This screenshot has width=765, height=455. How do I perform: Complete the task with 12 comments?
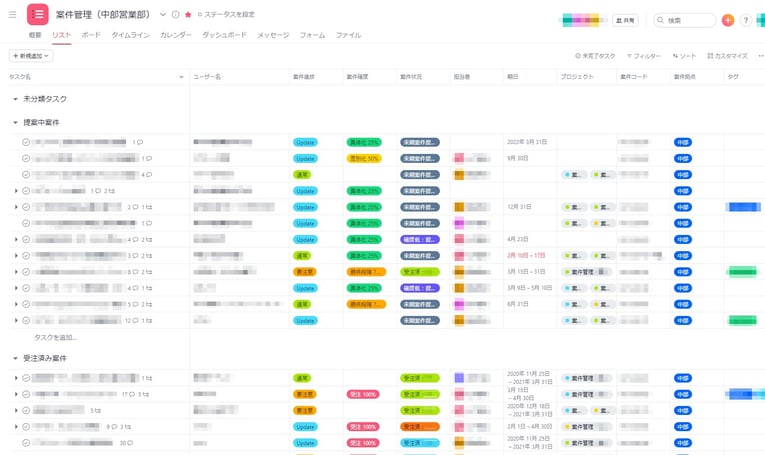[x=26, y=320]
